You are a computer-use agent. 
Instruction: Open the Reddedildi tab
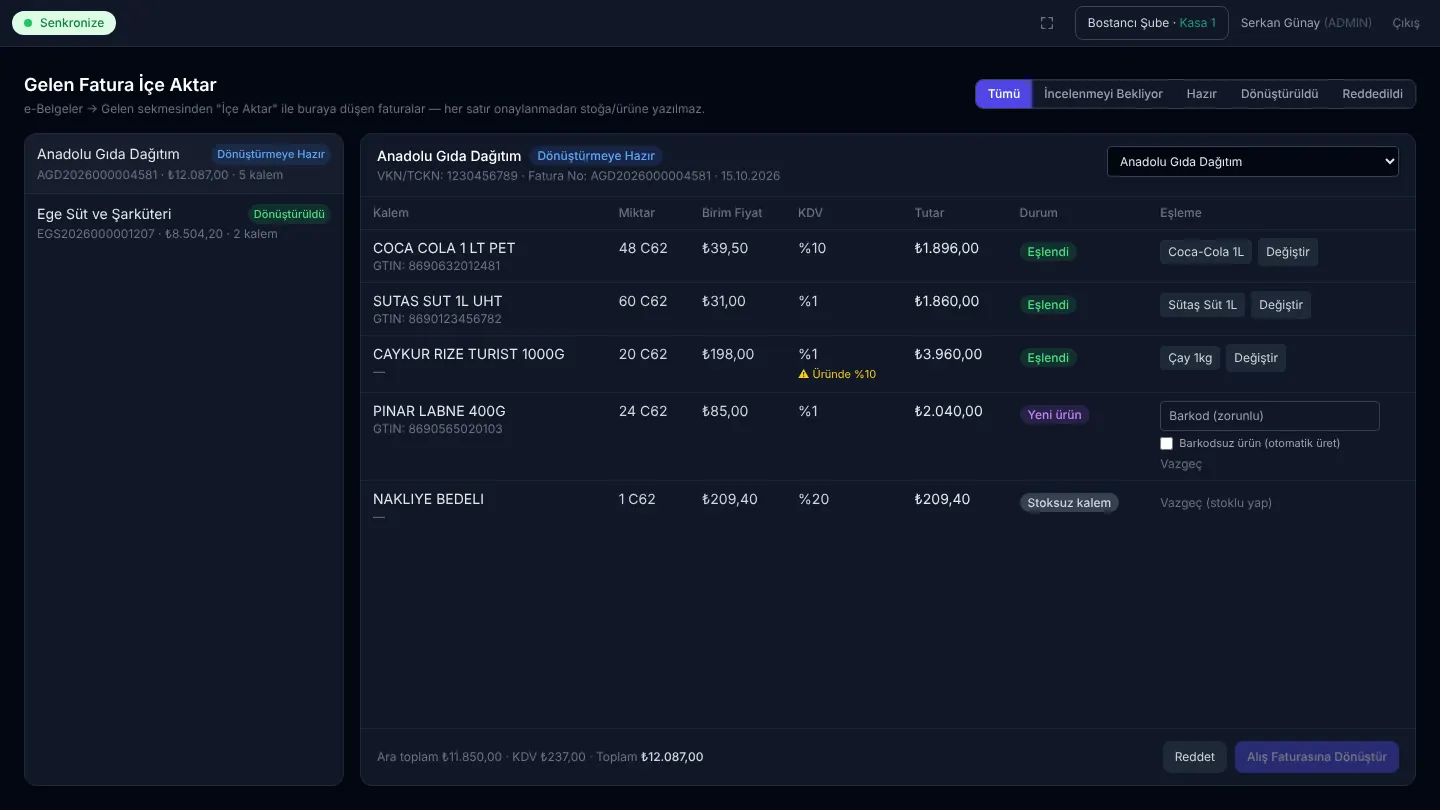pos(1372,94)
